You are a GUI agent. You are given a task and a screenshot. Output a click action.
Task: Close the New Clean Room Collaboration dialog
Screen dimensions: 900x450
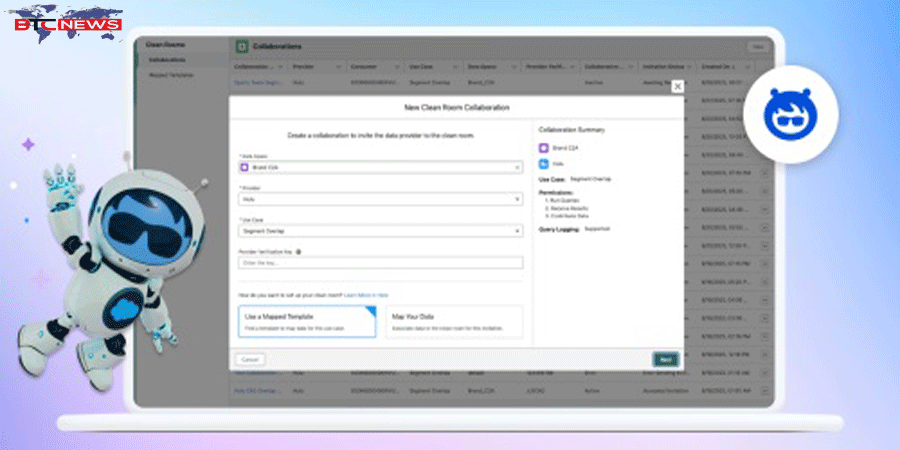pos(677,87)
